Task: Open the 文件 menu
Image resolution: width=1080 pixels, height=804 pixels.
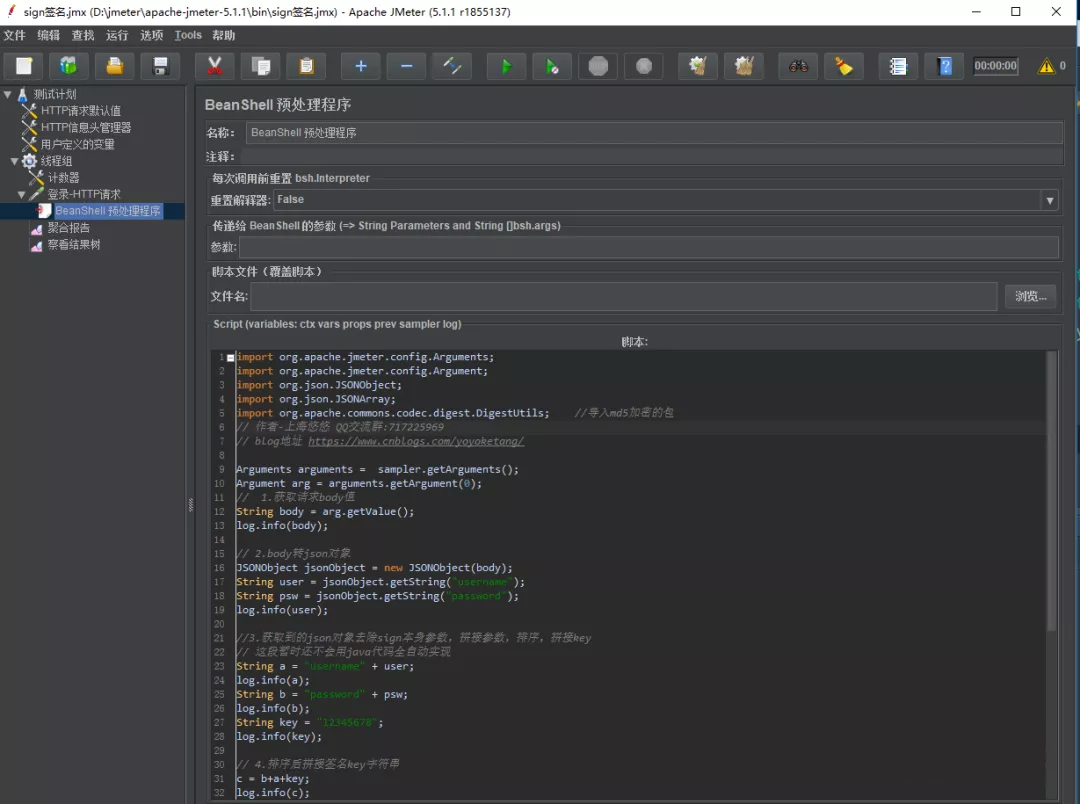Action: pos(14,35)
